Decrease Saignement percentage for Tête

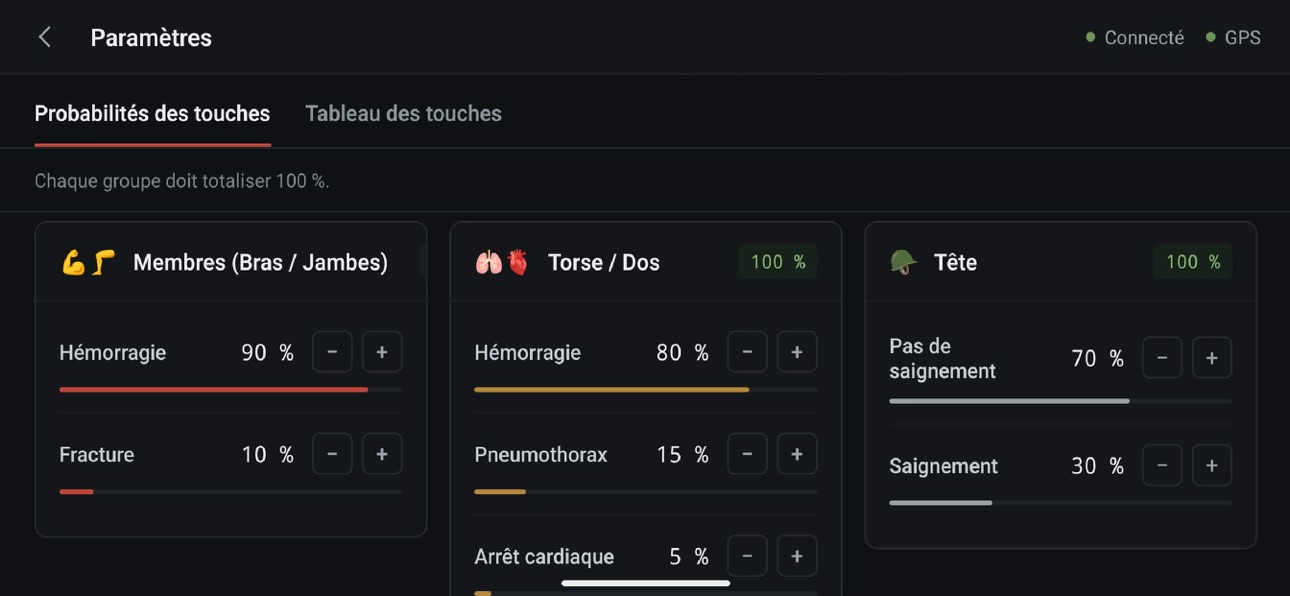(1162, 466)
